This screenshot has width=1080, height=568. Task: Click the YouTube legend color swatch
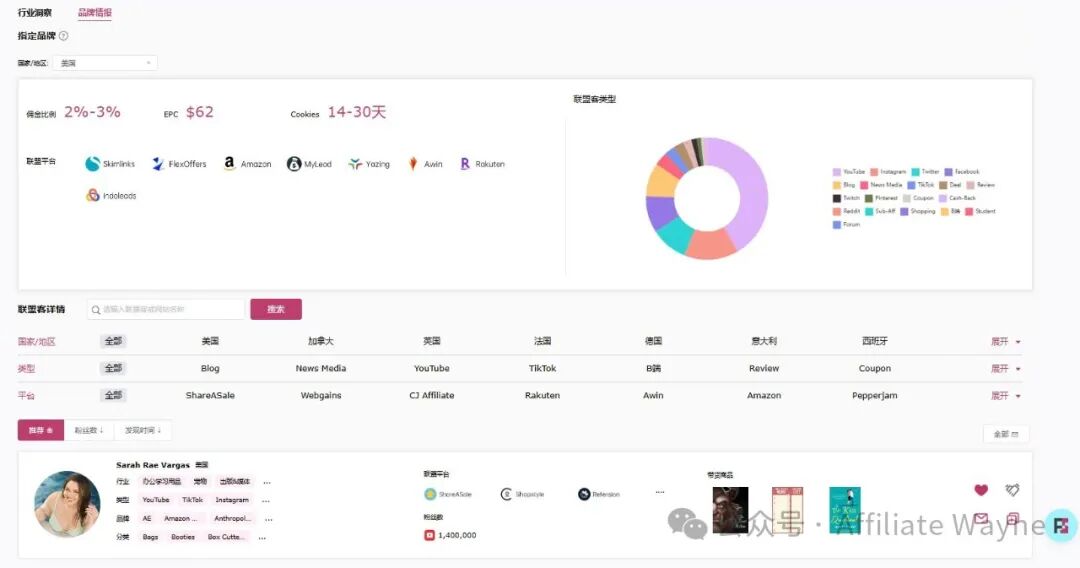click(x=837, y=171)
